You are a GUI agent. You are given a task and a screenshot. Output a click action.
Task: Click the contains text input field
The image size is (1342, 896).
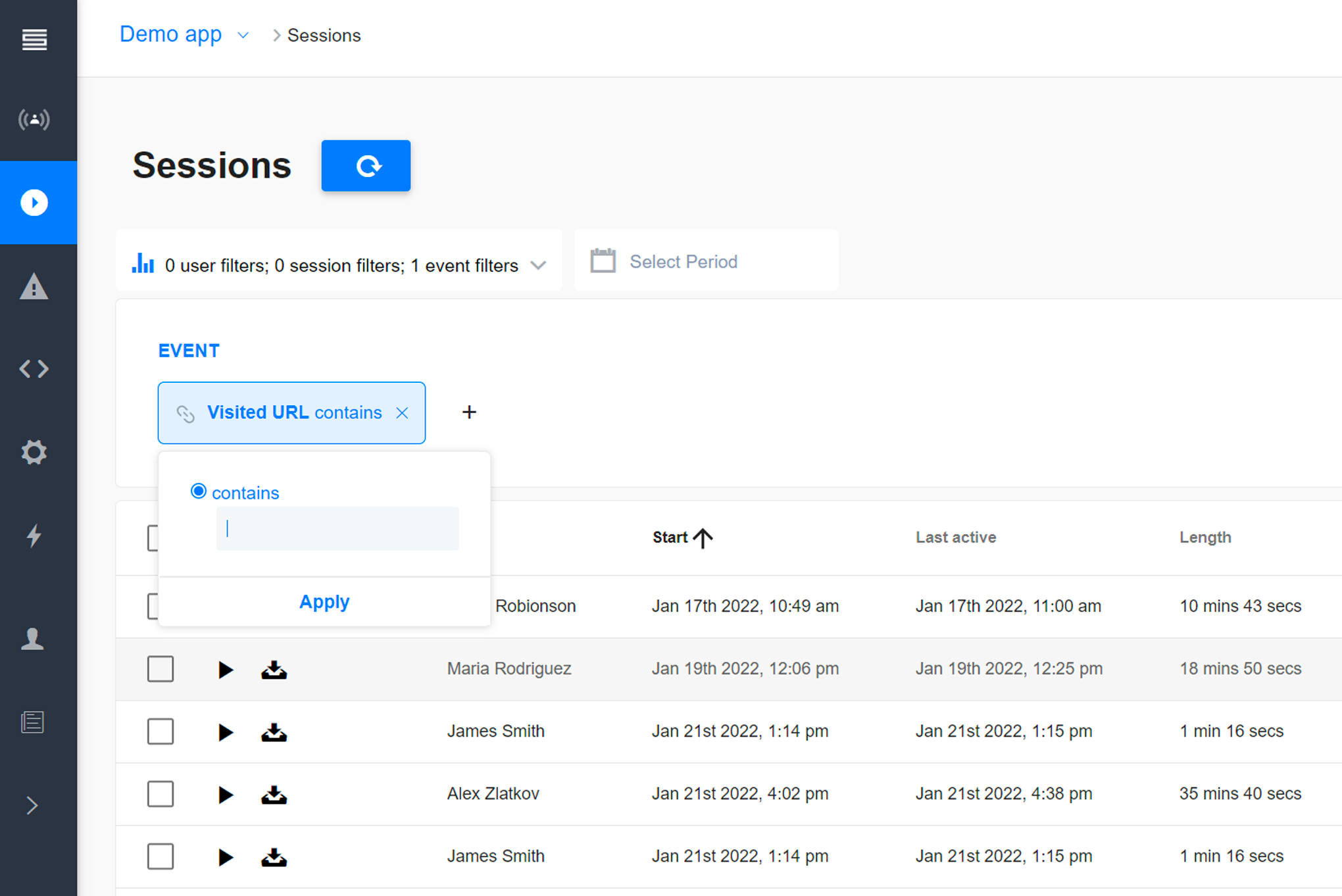point(337,528)
